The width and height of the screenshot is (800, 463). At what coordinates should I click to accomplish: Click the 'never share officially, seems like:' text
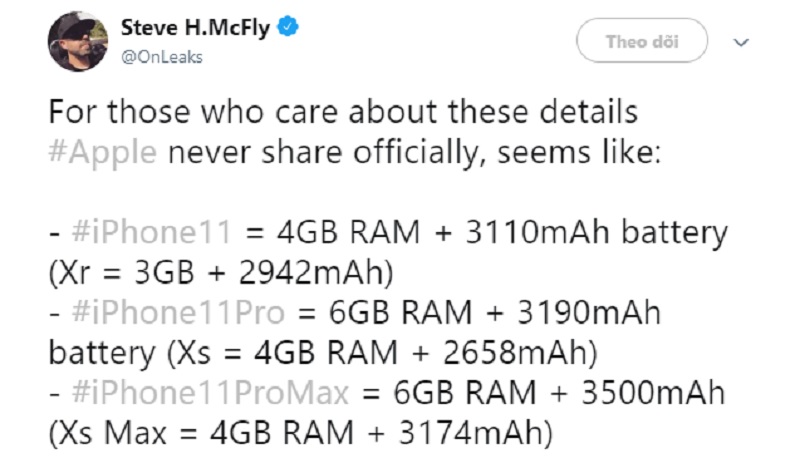point(414,153)
